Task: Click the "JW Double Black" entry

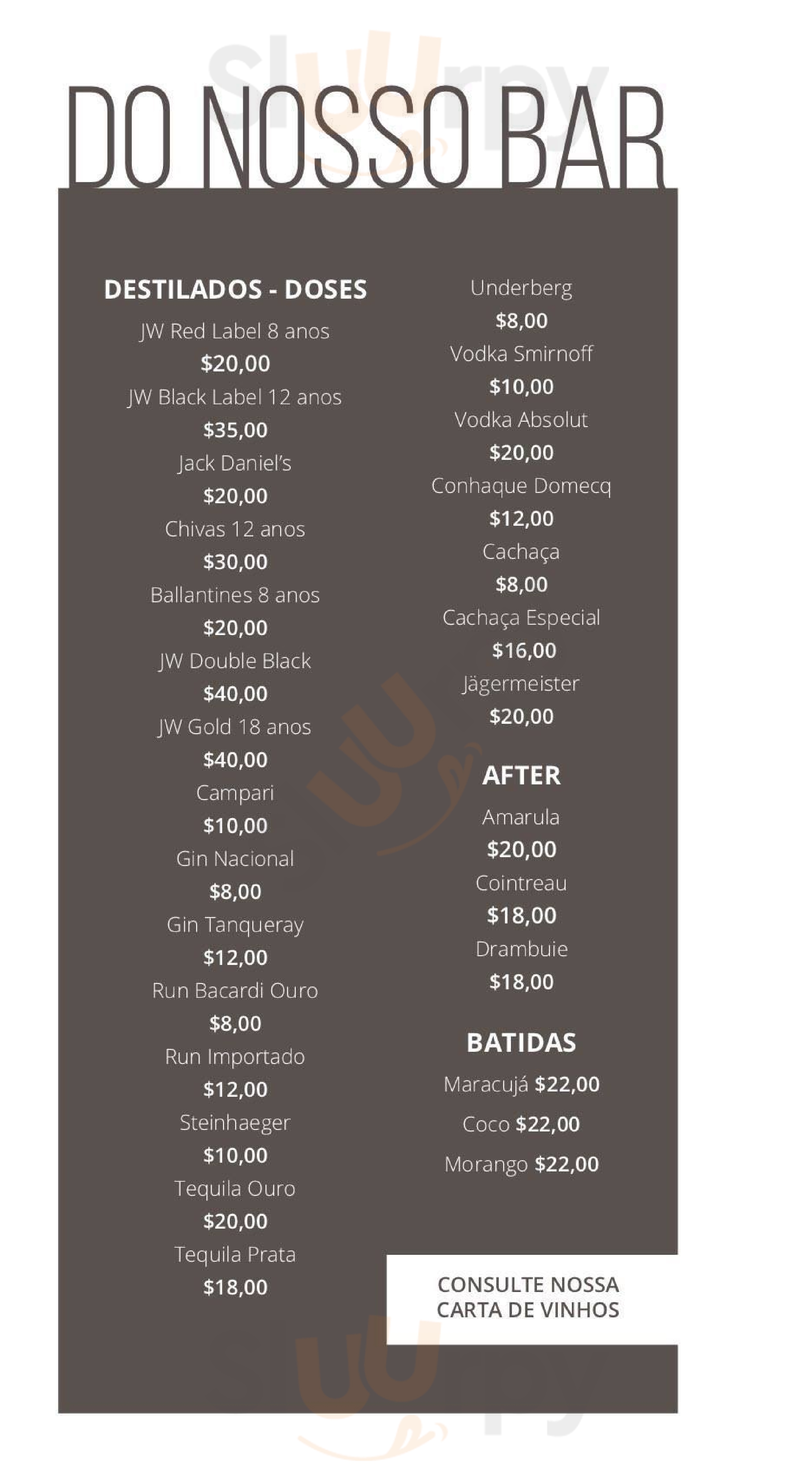Action: (x=235, y=661)
